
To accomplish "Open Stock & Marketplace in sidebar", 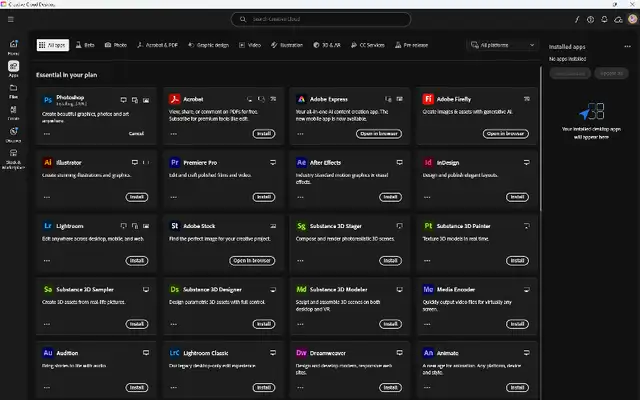I will [x=13, y=159].
